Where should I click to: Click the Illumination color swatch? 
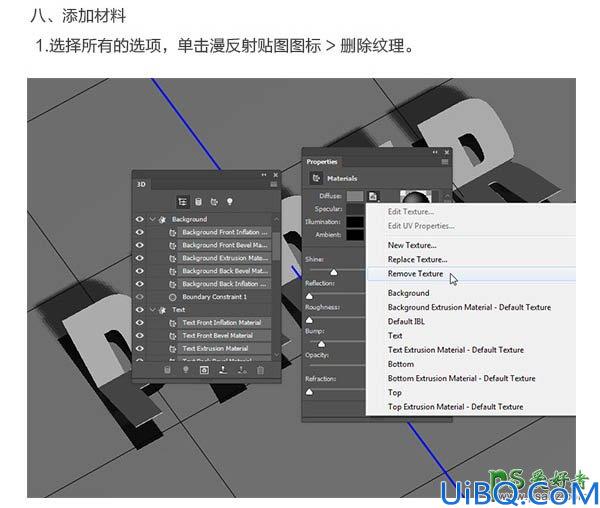pyautogui.click(x=355, y=222)
